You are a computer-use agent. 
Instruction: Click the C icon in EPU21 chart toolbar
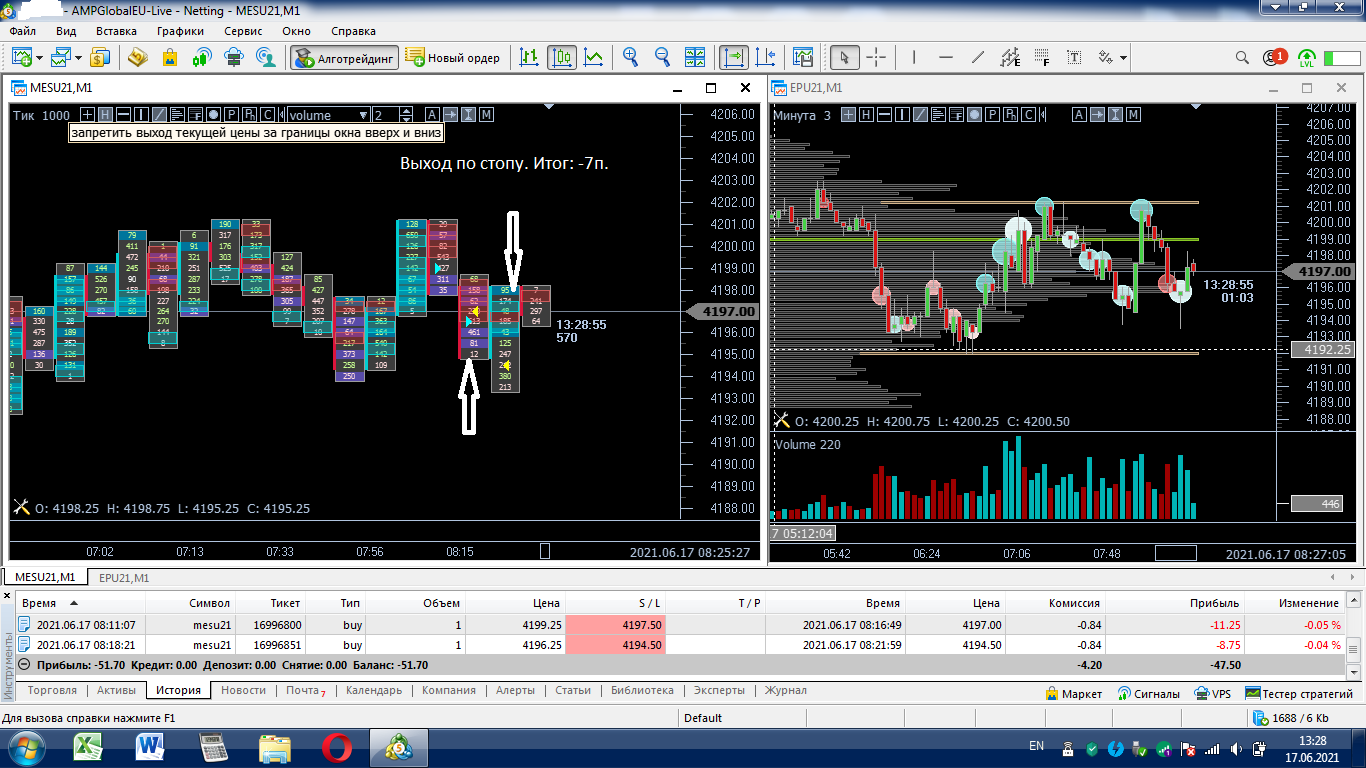[1027, 115]
